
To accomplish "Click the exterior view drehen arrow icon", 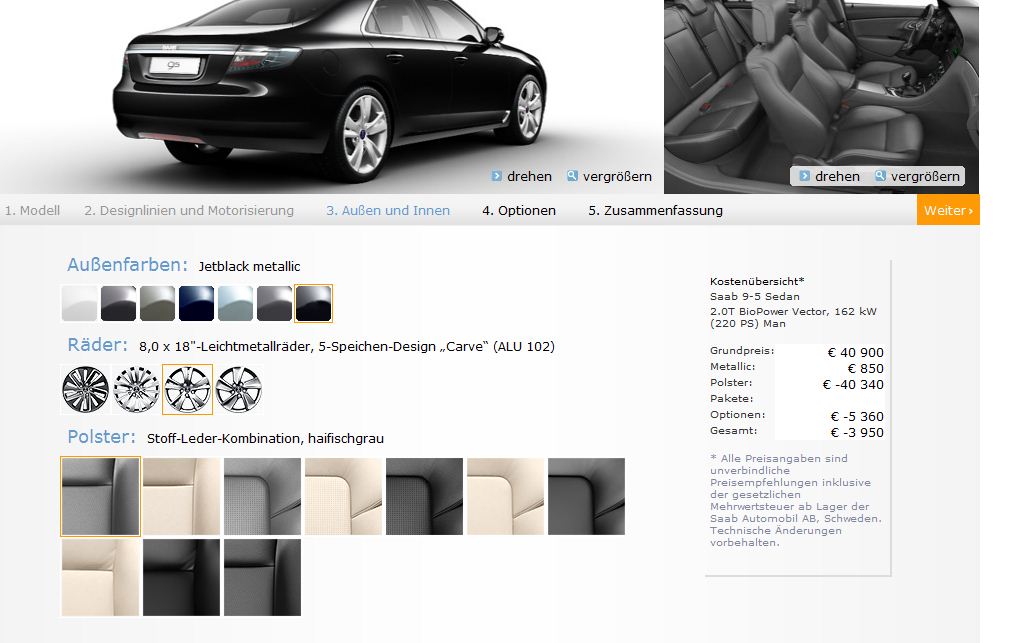I will (496, 176).
